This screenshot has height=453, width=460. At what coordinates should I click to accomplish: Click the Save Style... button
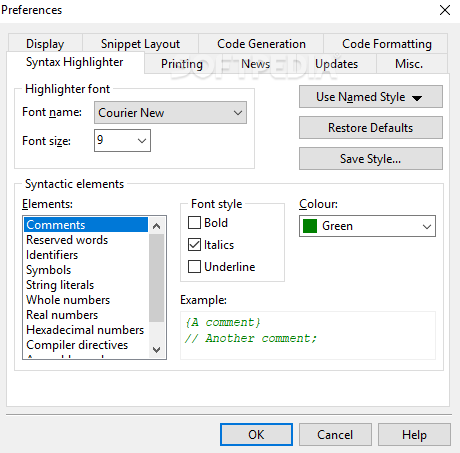[371, 159]
